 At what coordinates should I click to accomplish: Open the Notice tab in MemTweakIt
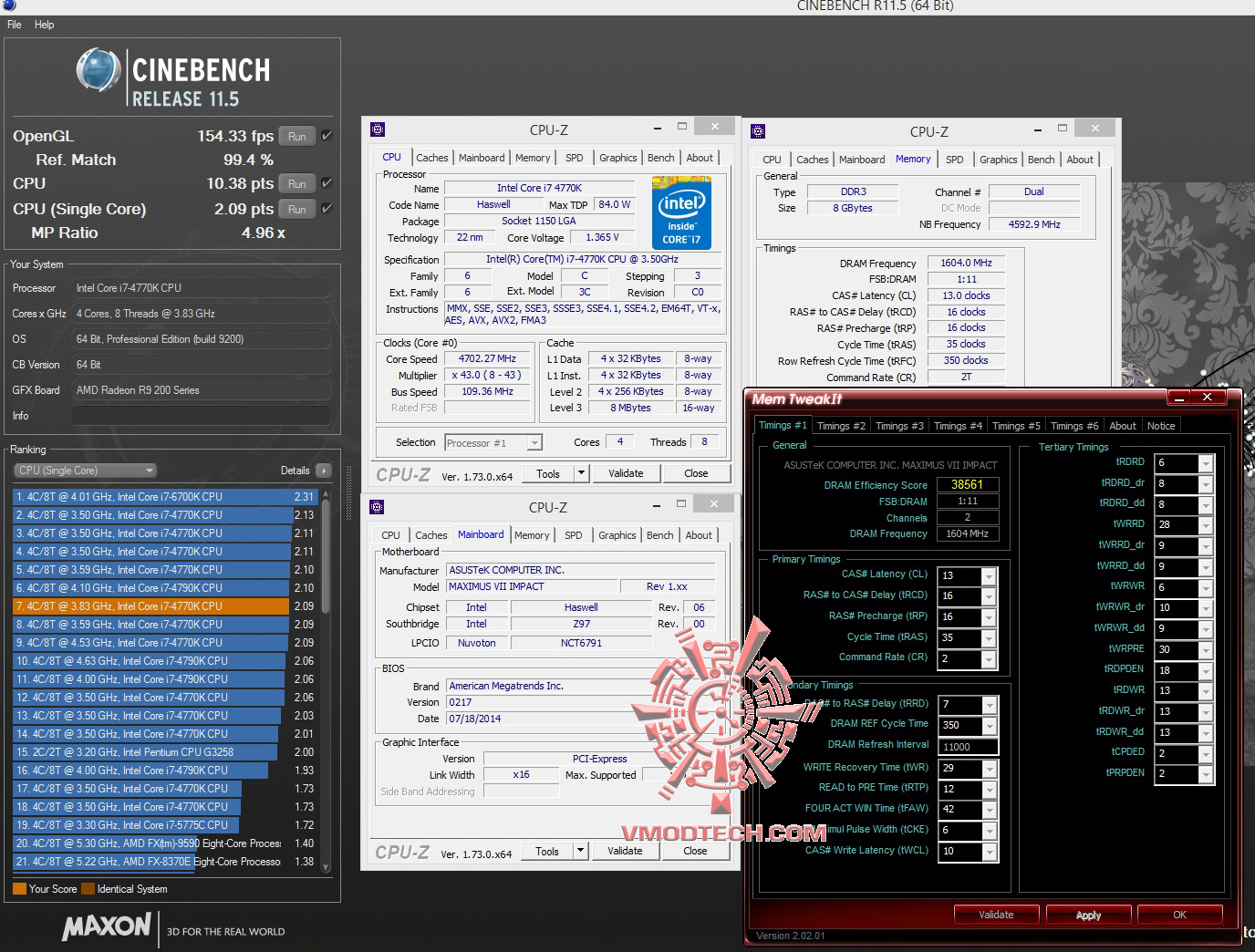coord(1161,426)
